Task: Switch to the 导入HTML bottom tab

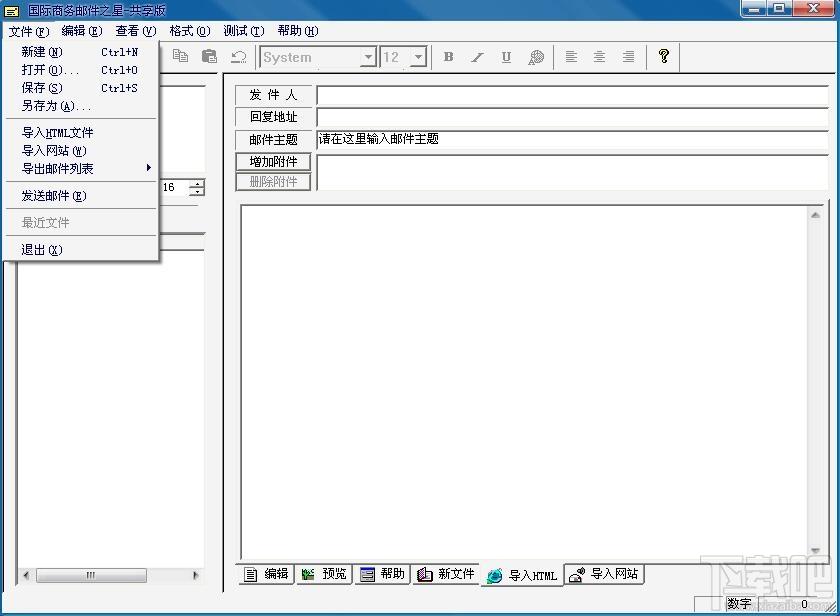Action: point(522,575)
